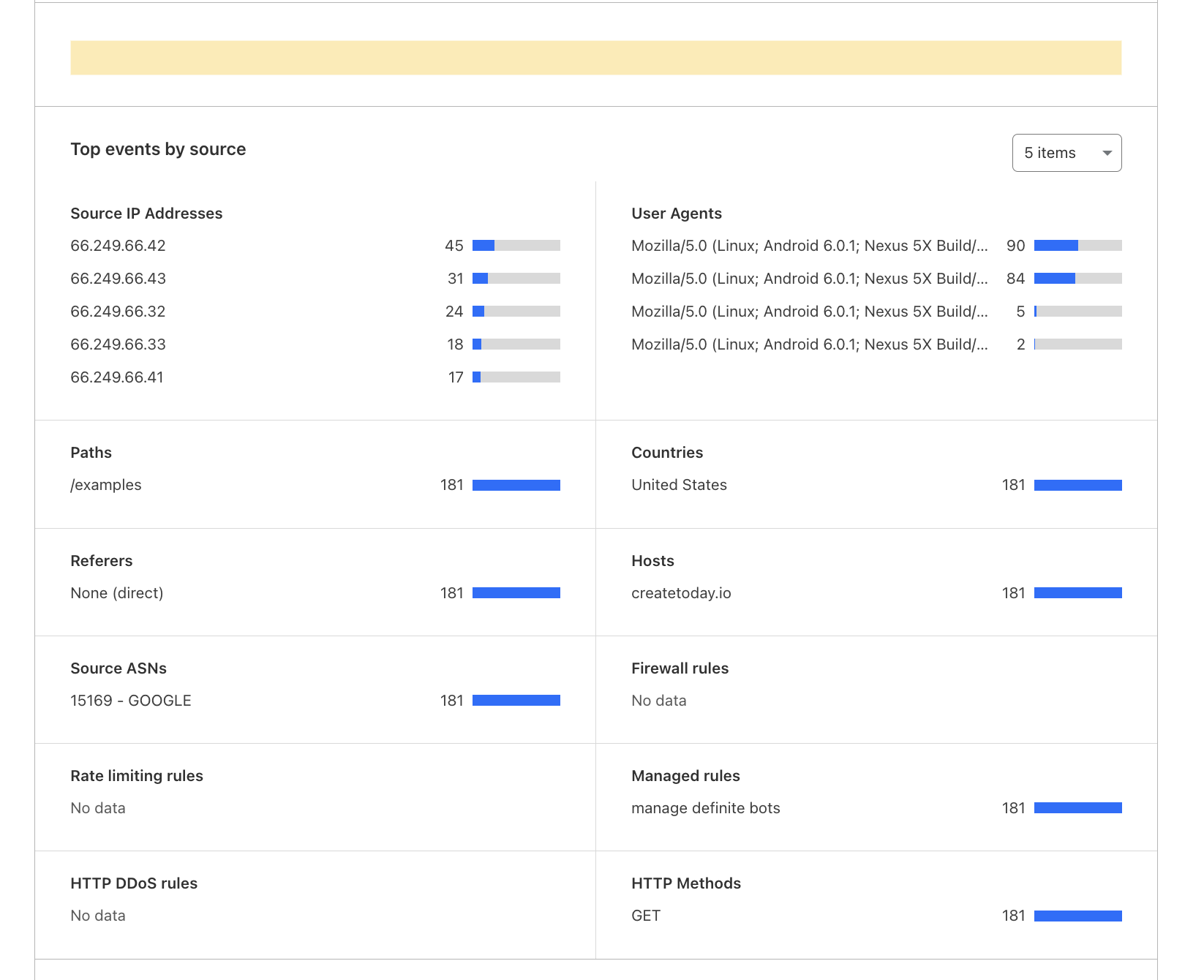Select the user agent with 84 events
This screenshot has height=980, width=1204.
pos(809,279)
